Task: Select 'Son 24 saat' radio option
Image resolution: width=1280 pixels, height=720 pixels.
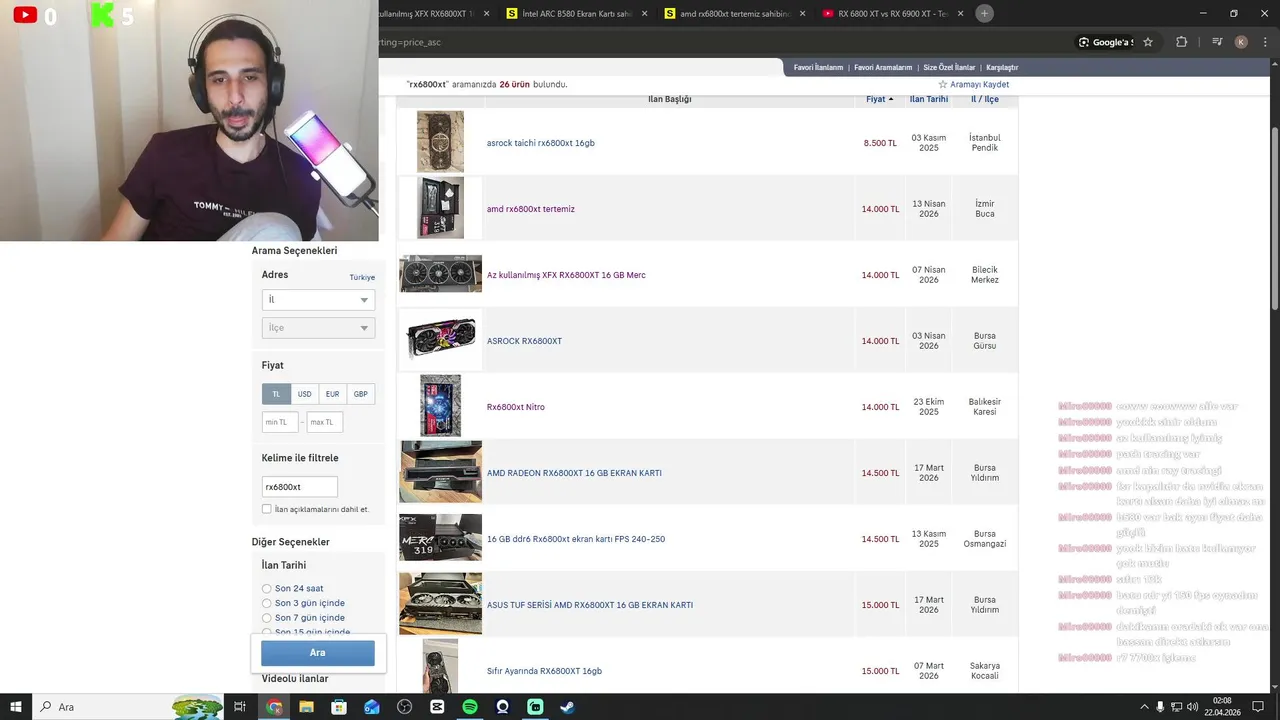Action: [x=266, y=589]
